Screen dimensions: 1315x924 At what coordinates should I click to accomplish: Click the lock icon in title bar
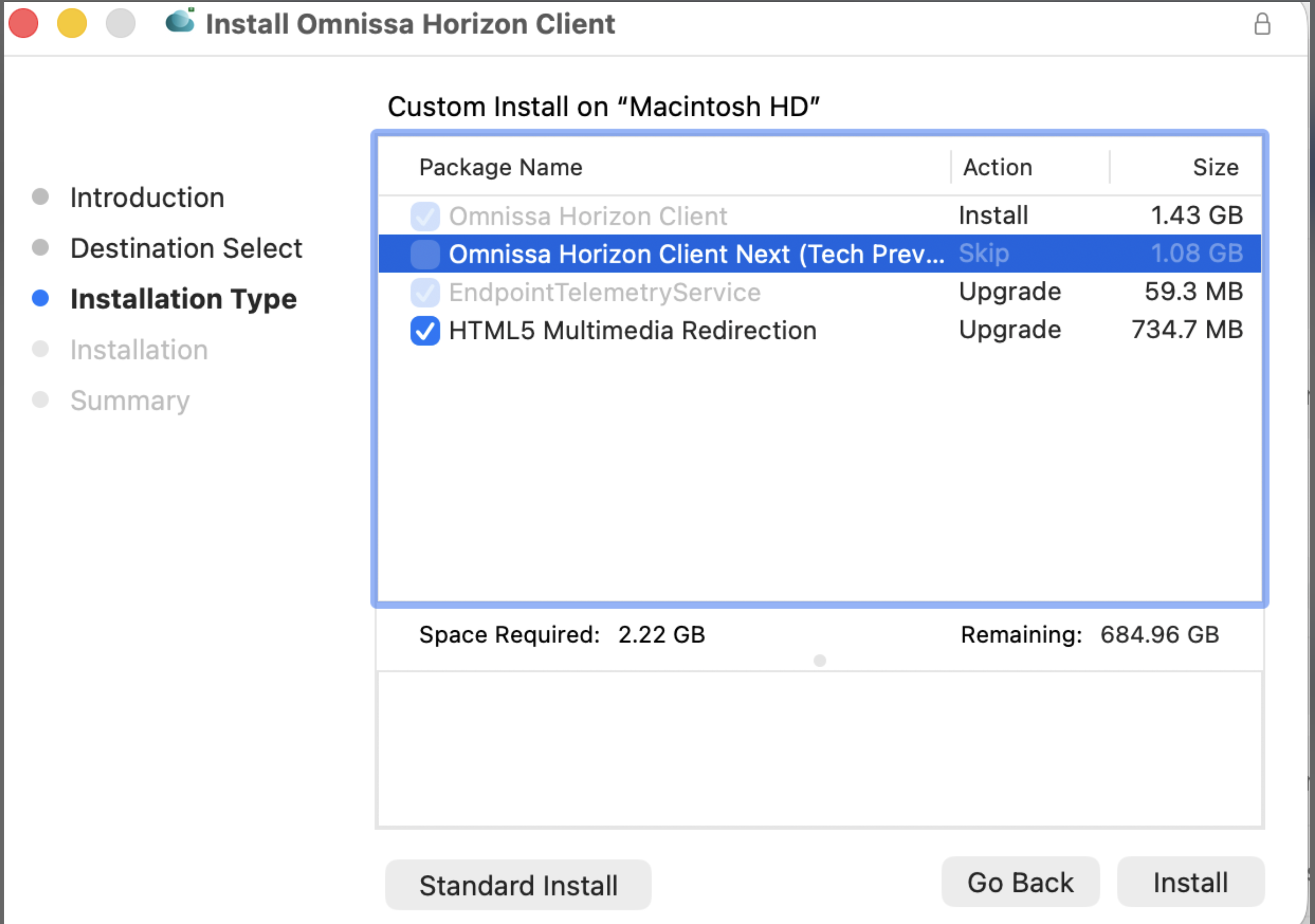pyautogui.click(x=1262, y=24)
